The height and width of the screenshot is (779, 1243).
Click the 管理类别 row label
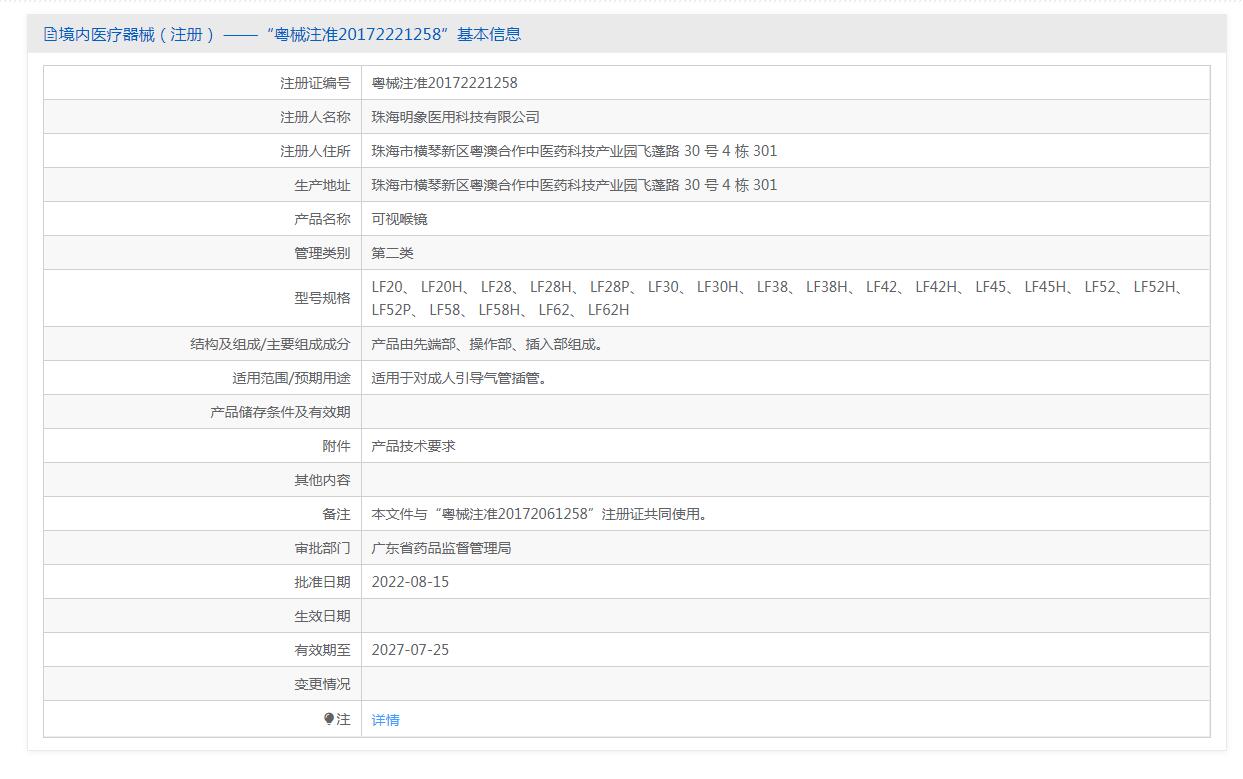pyautogui.click(x=322, y=253)
